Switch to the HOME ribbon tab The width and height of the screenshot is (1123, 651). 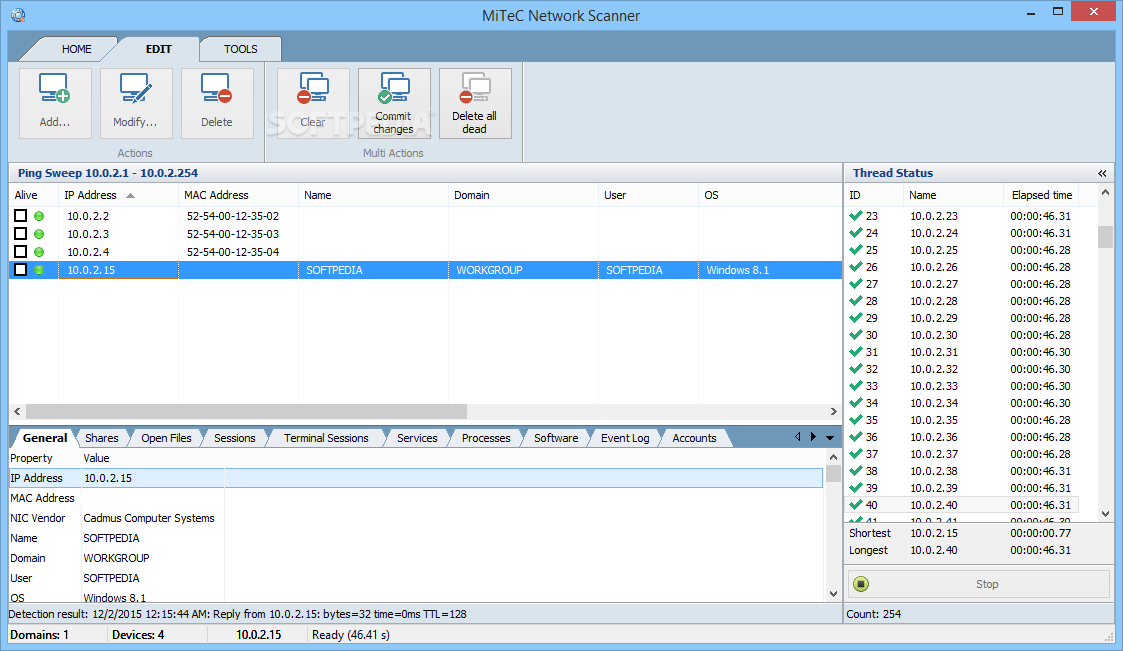[76, 49]
